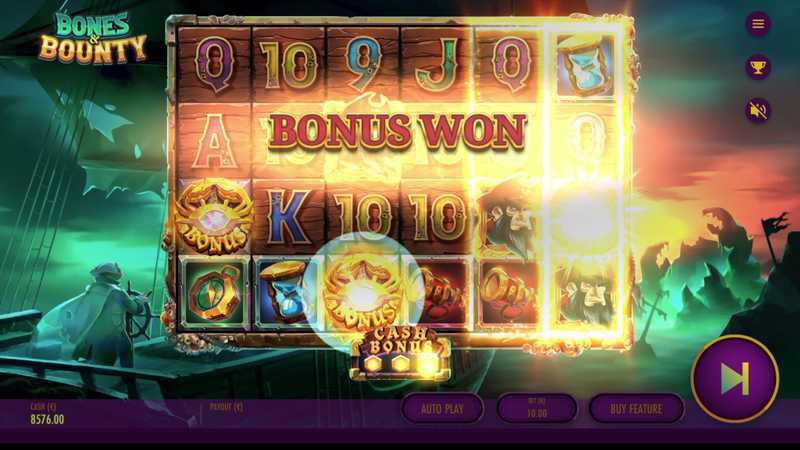Click the blue 9 card symbol
Viewport: 800px width, 450px height.
[x=363, y=64]
